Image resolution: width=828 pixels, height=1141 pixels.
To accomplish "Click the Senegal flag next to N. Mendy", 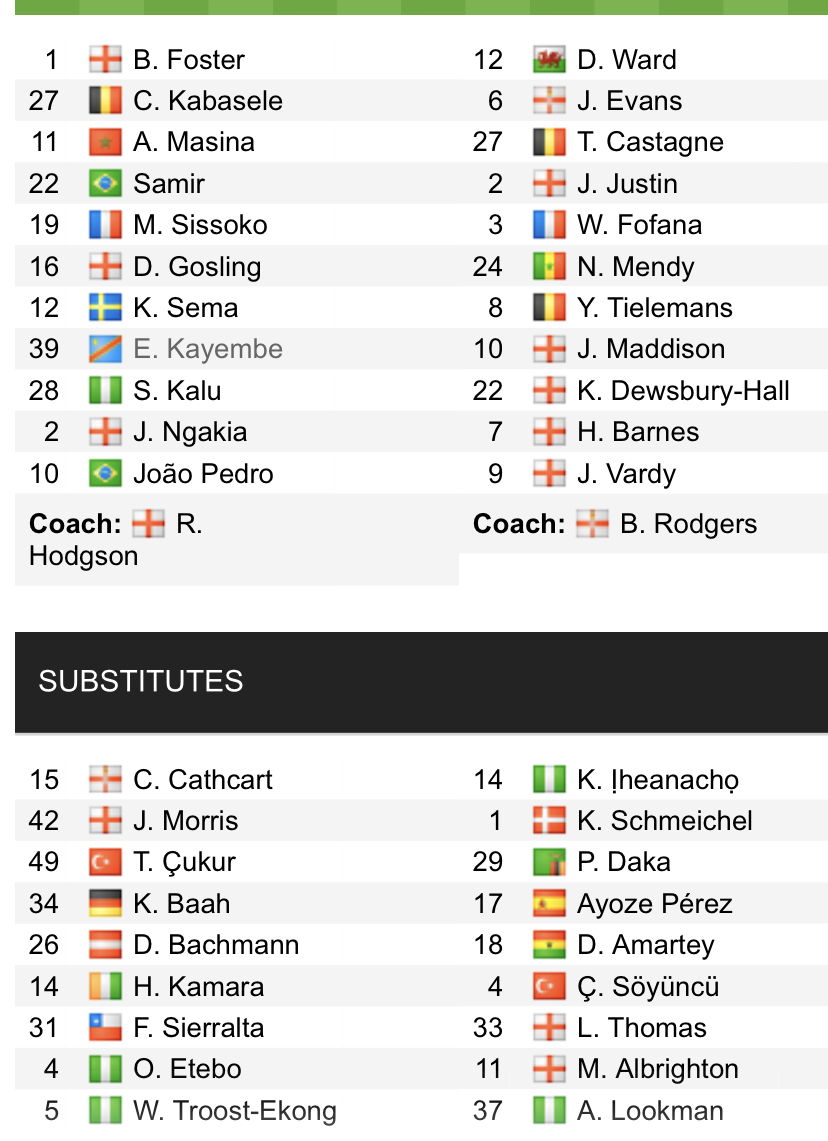I will (x=549, y=266).
